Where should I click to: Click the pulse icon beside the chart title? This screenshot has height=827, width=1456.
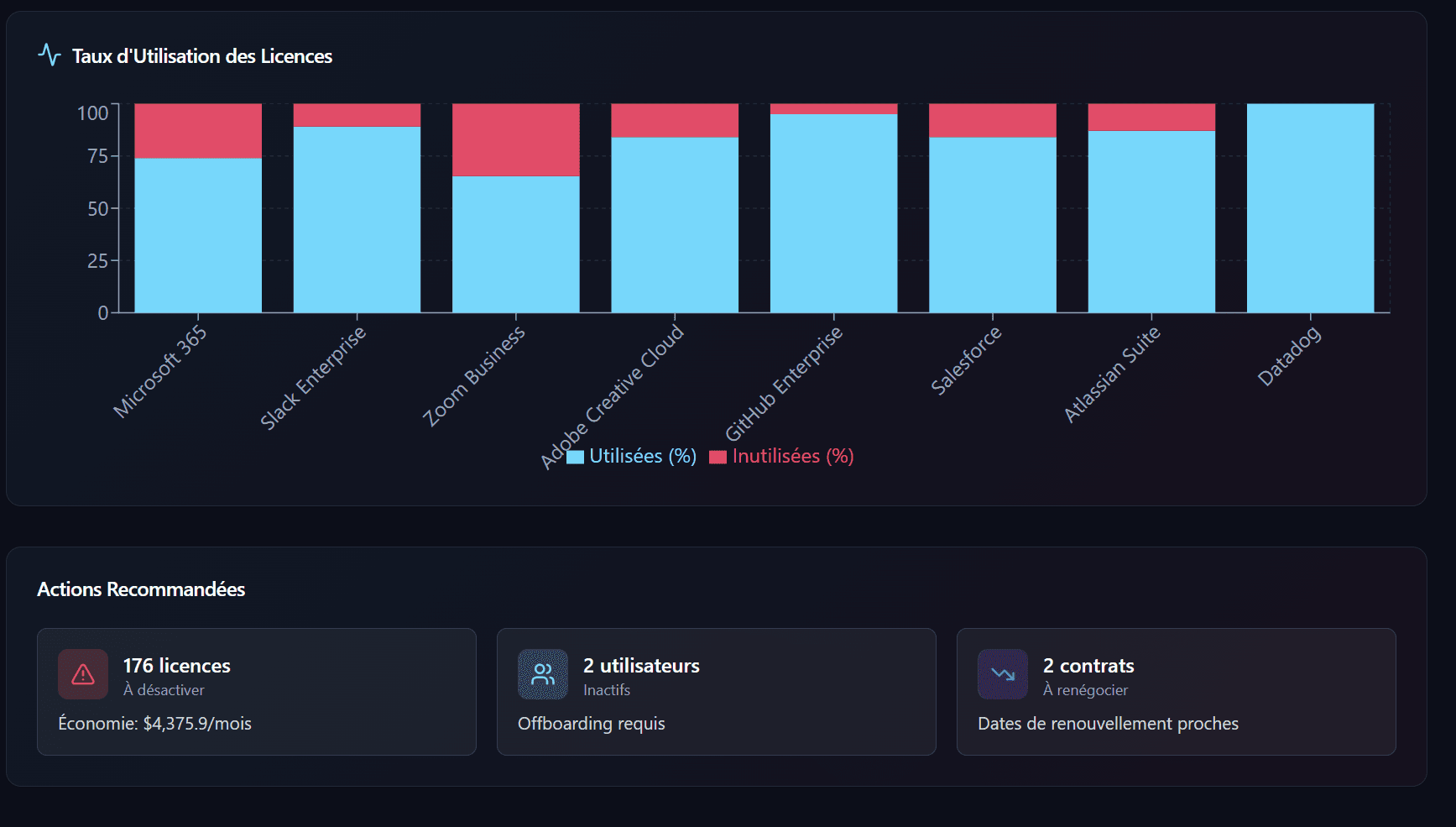pyautogui.click(x=50, y=55)
